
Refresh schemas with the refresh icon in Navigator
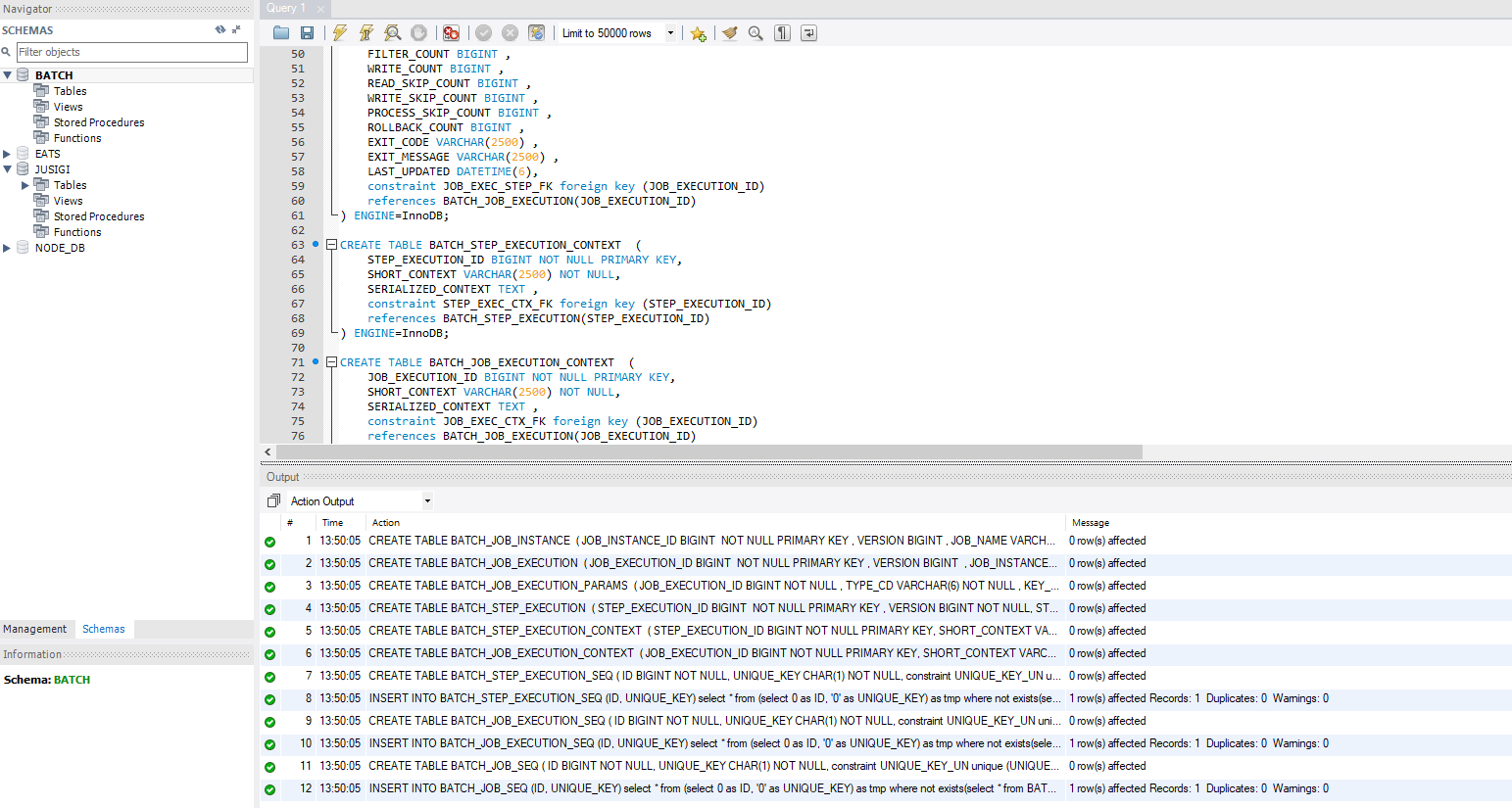click(220, 30)
